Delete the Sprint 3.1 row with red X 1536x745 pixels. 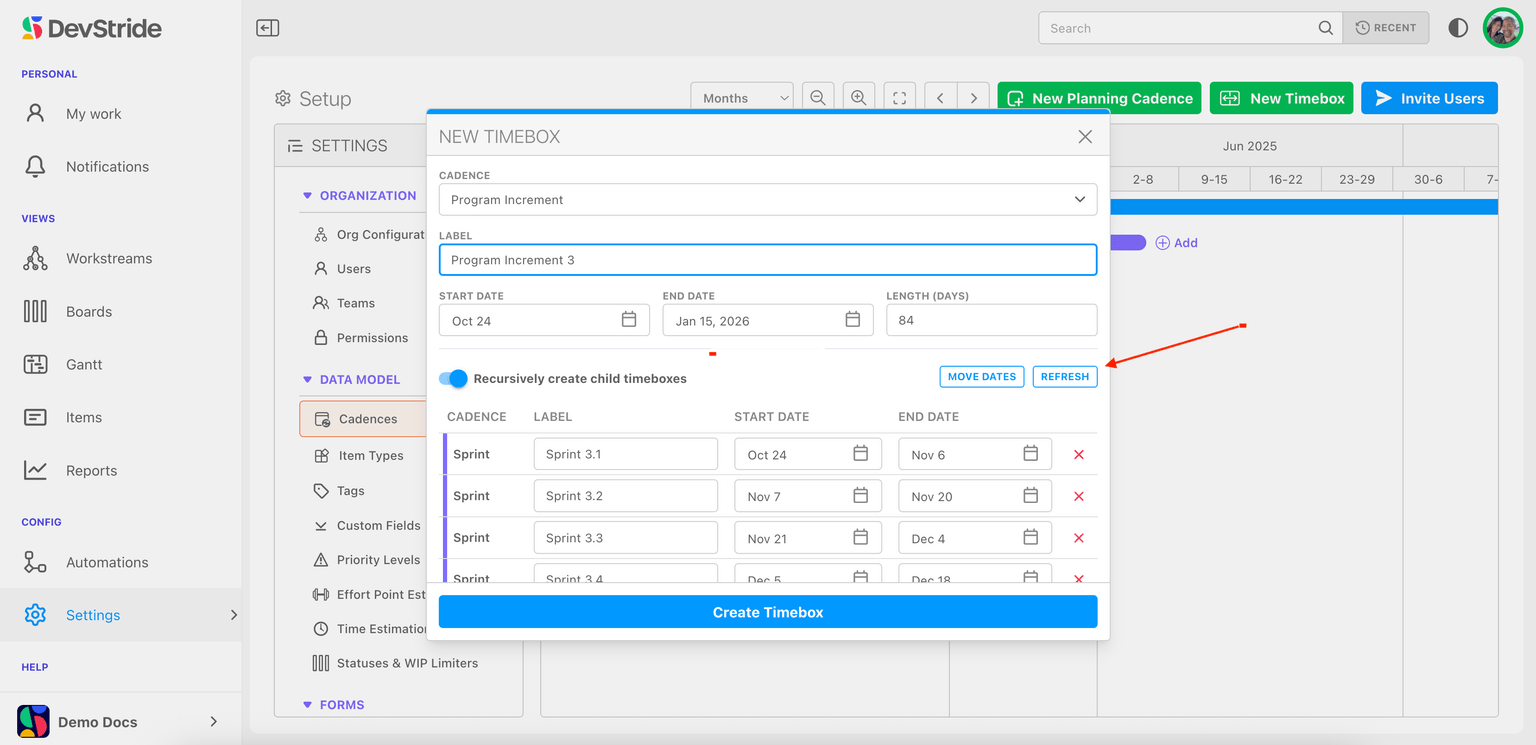[x=1079, y=455]
